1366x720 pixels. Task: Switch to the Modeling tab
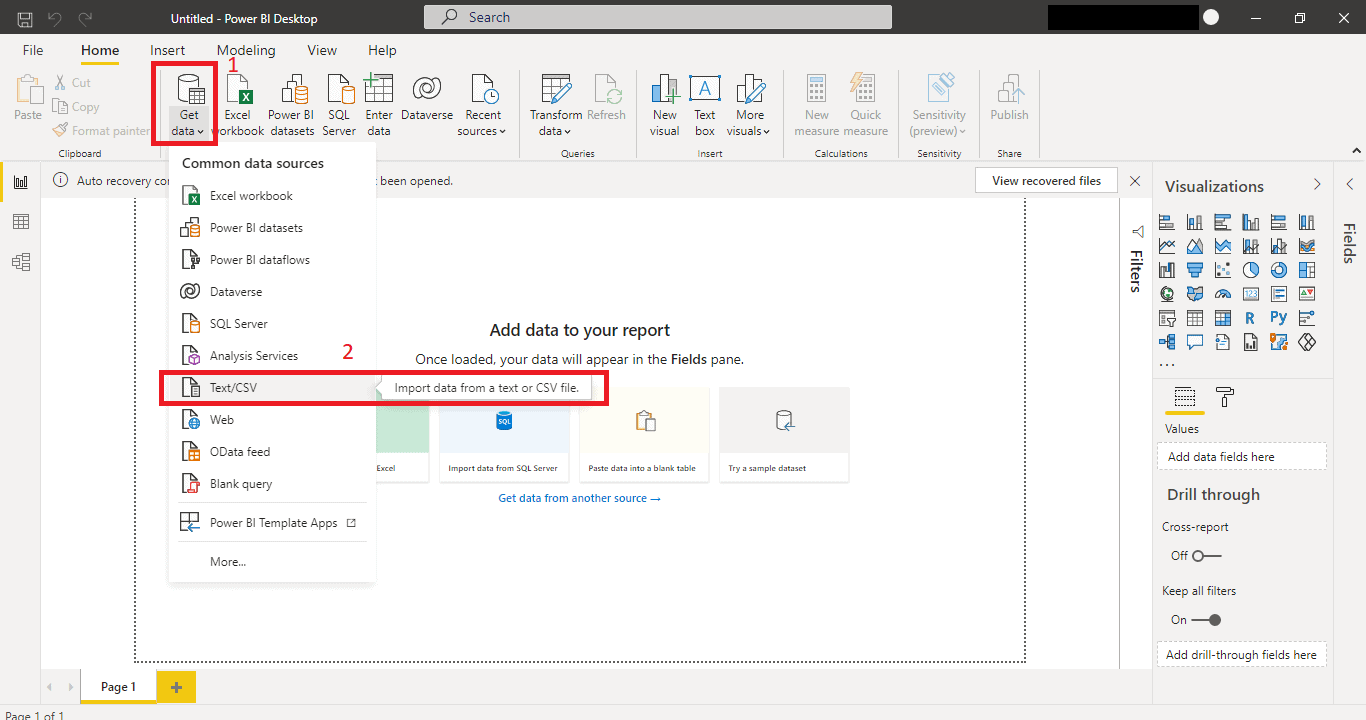pyautogui.click(x=246, y=50)
